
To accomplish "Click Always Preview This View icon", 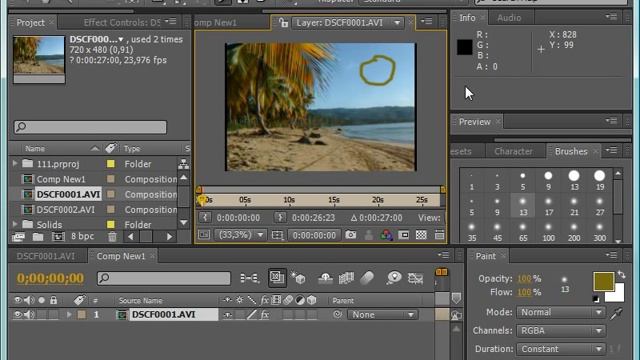I will pos(204,235).
